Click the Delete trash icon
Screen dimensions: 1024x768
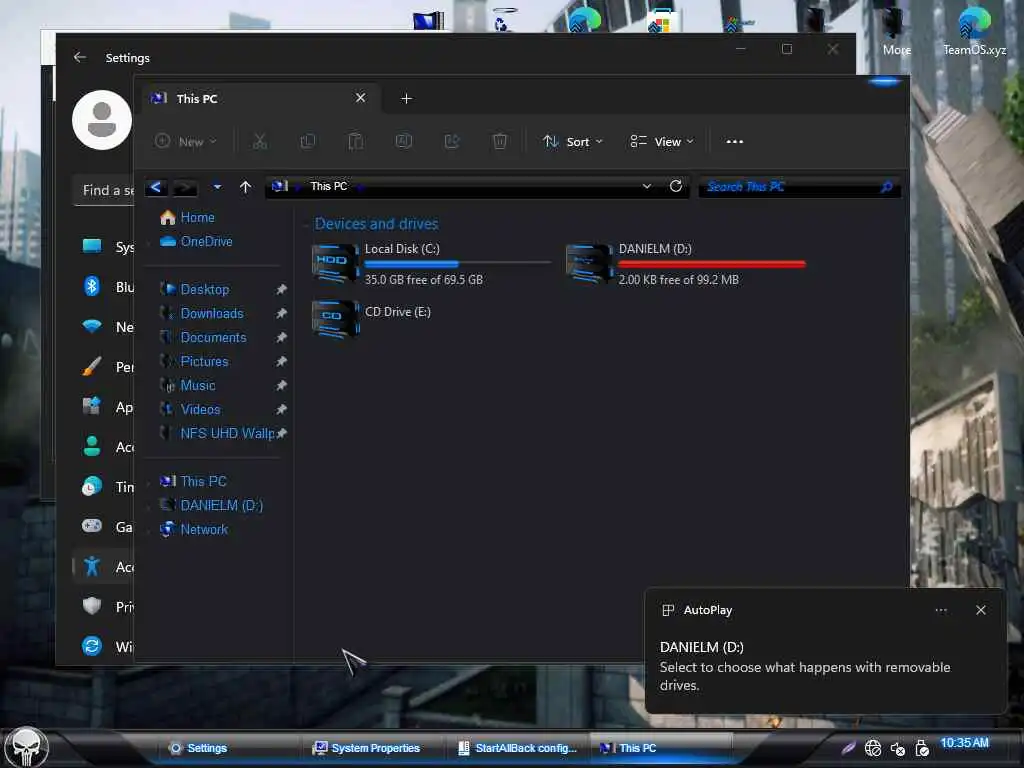pyautogui.click(x=500, y=141)
